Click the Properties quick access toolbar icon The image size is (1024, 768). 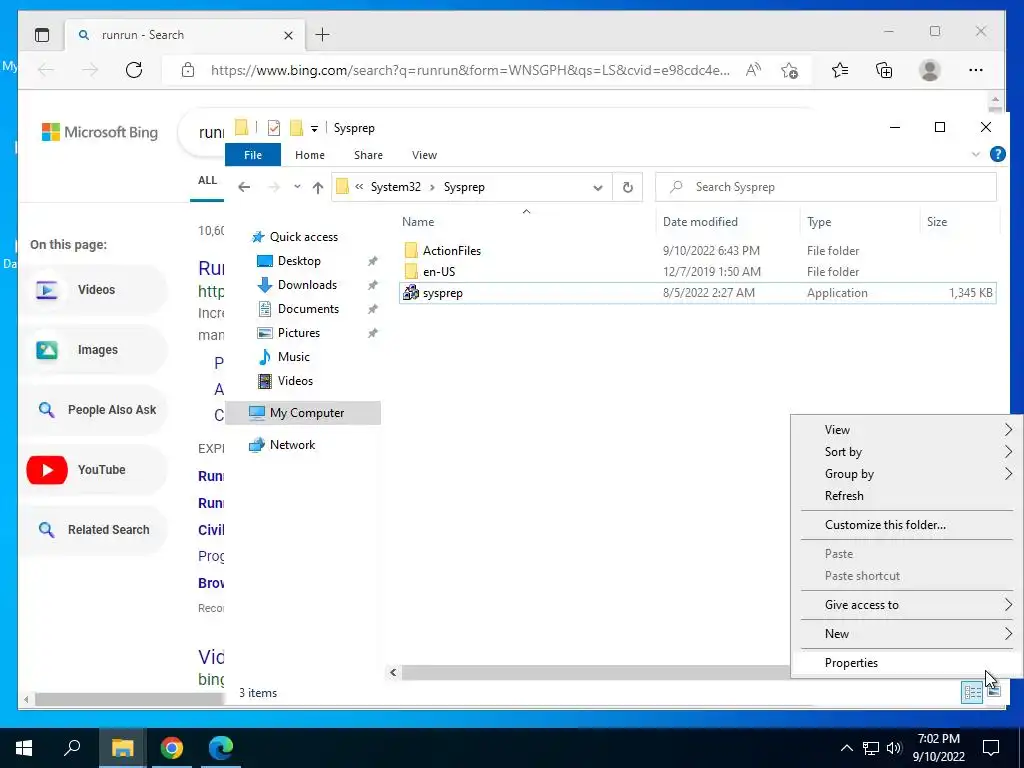click(x=274, y=128)
